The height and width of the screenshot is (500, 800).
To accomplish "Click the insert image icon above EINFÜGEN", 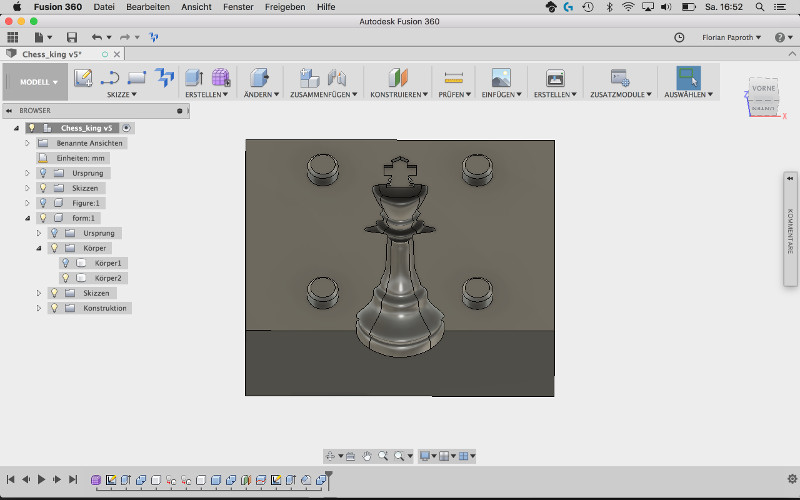I will 501,78.
